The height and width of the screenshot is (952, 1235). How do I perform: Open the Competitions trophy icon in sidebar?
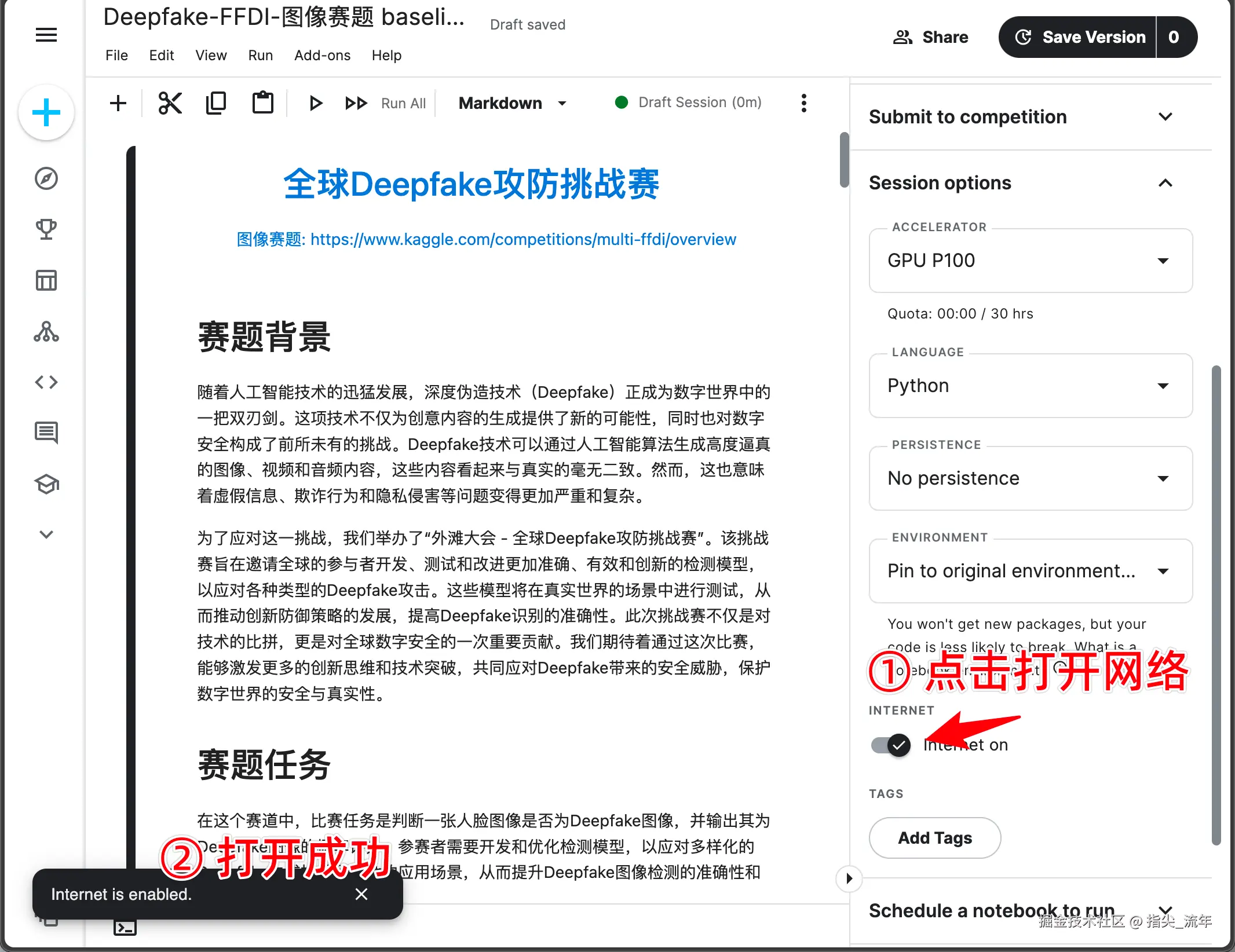pos(46,229)
